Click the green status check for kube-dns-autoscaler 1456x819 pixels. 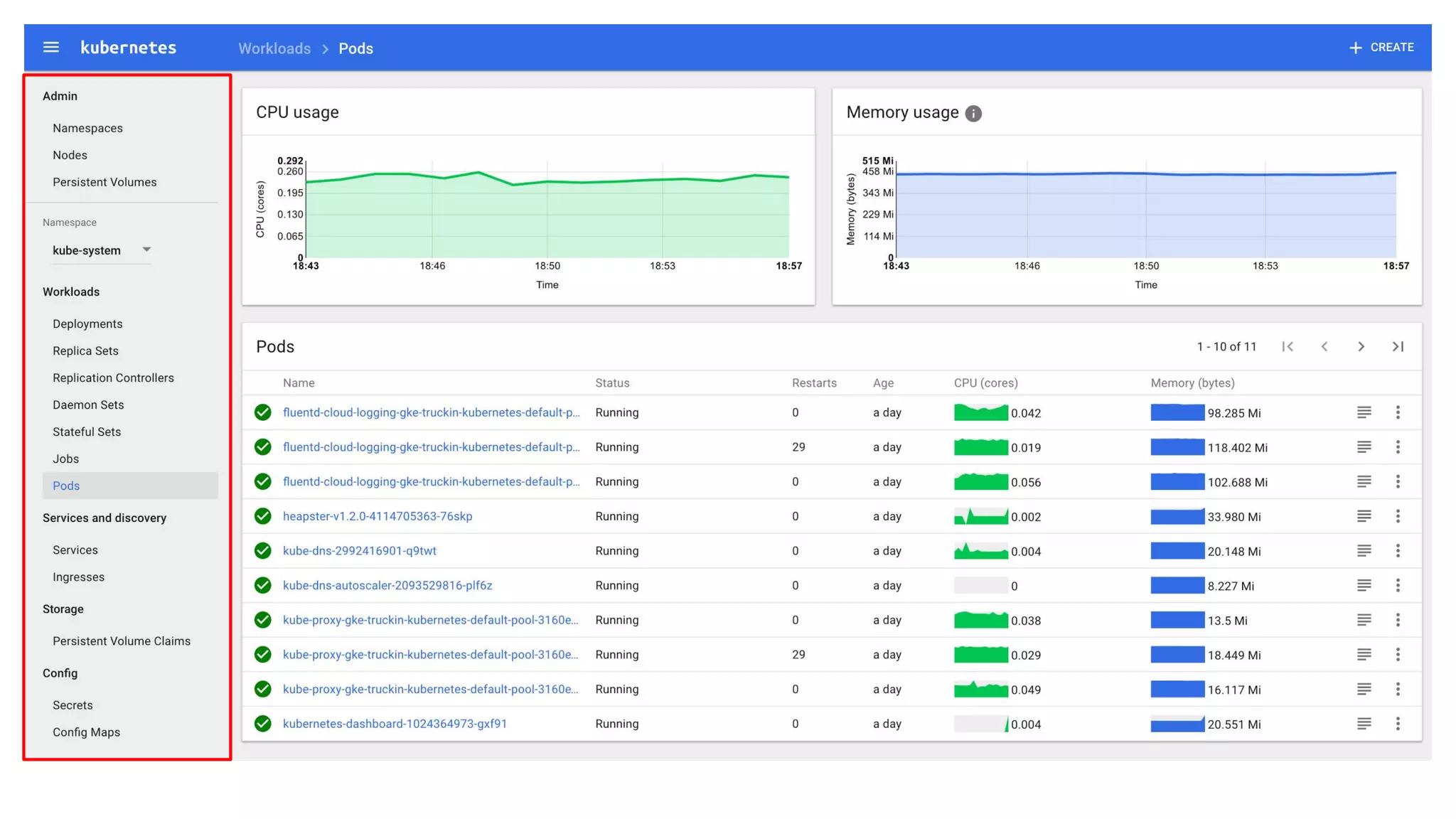(263, 586)
